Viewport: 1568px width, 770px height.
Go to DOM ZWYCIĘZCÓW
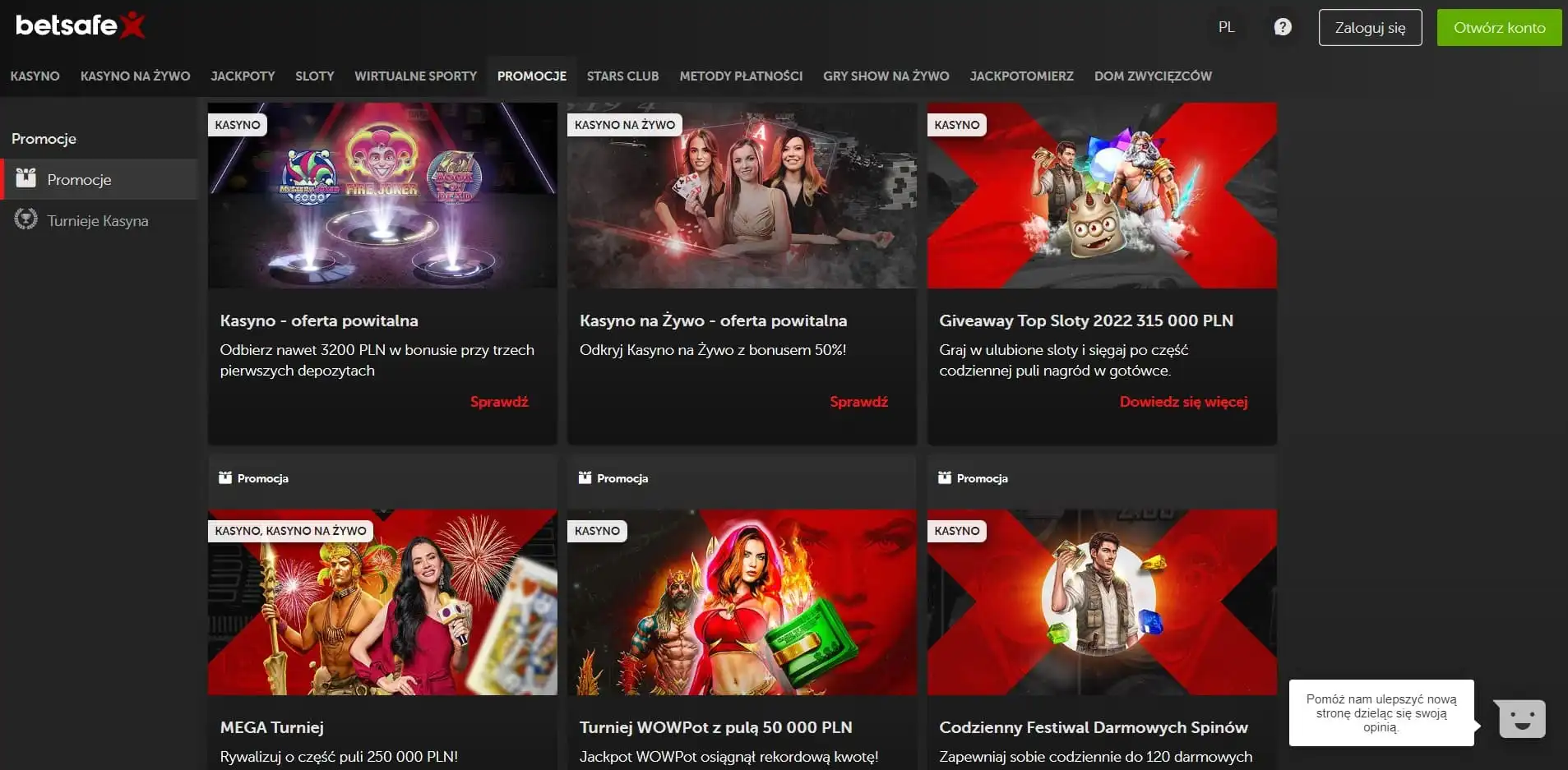(1153, 76)
